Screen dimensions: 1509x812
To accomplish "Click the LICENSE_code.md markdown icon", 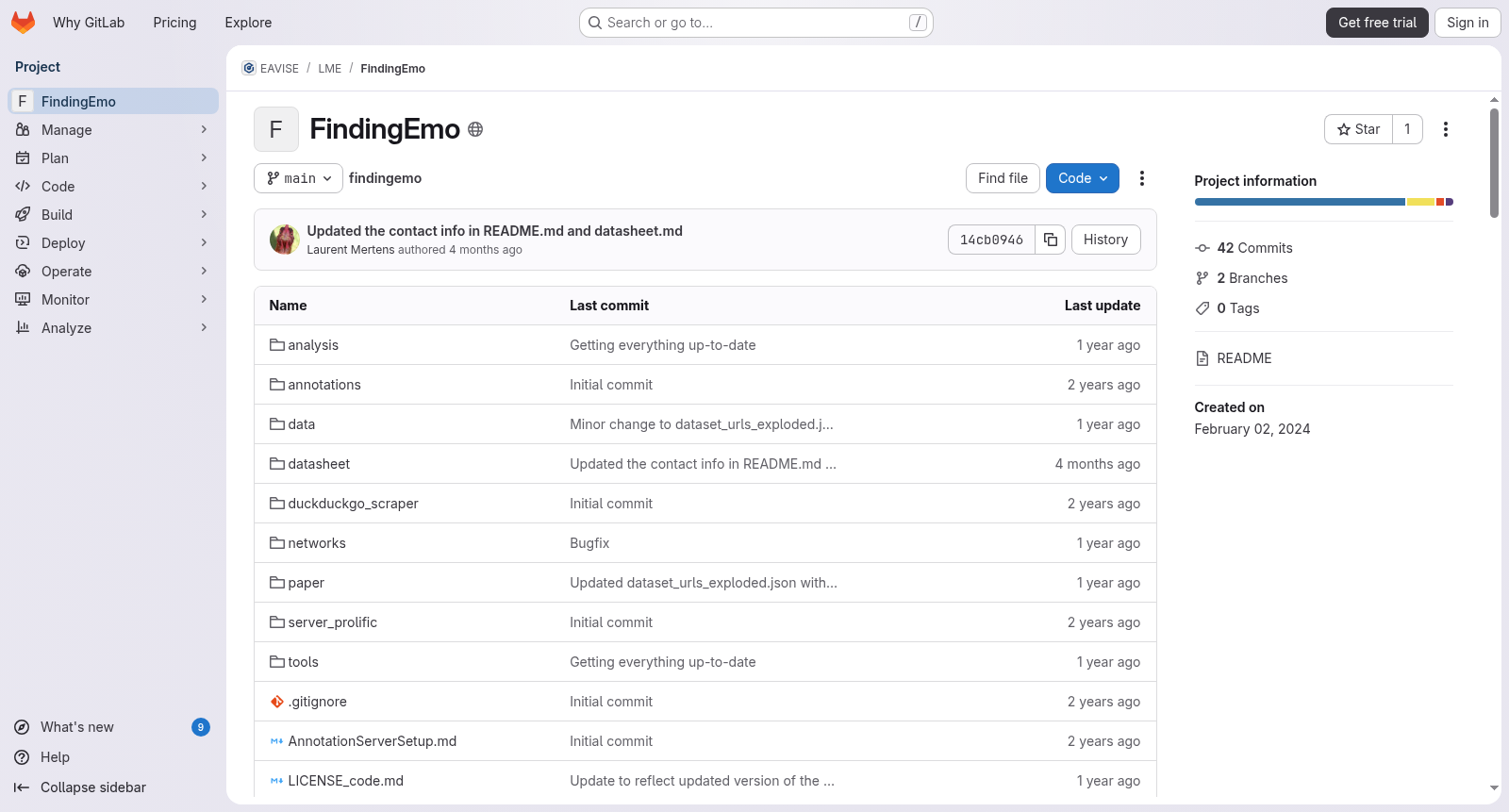I will click(x=277, y=781).
